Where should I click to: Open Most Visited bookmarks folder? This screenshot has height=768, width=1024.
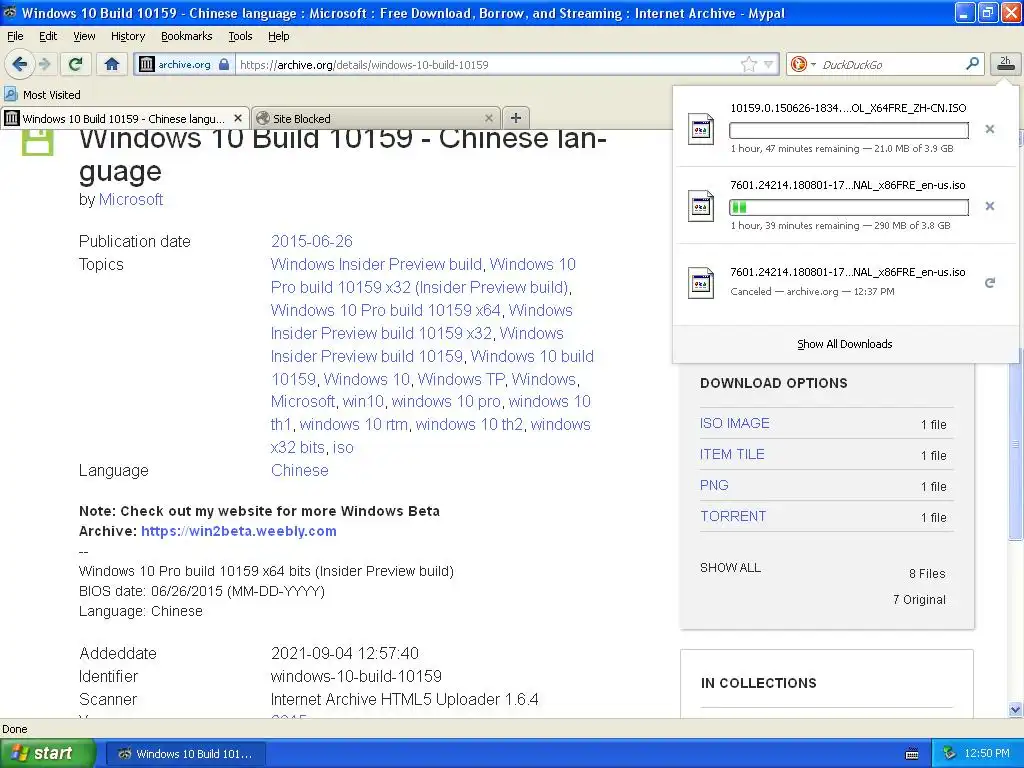click(x=42, y=94)
